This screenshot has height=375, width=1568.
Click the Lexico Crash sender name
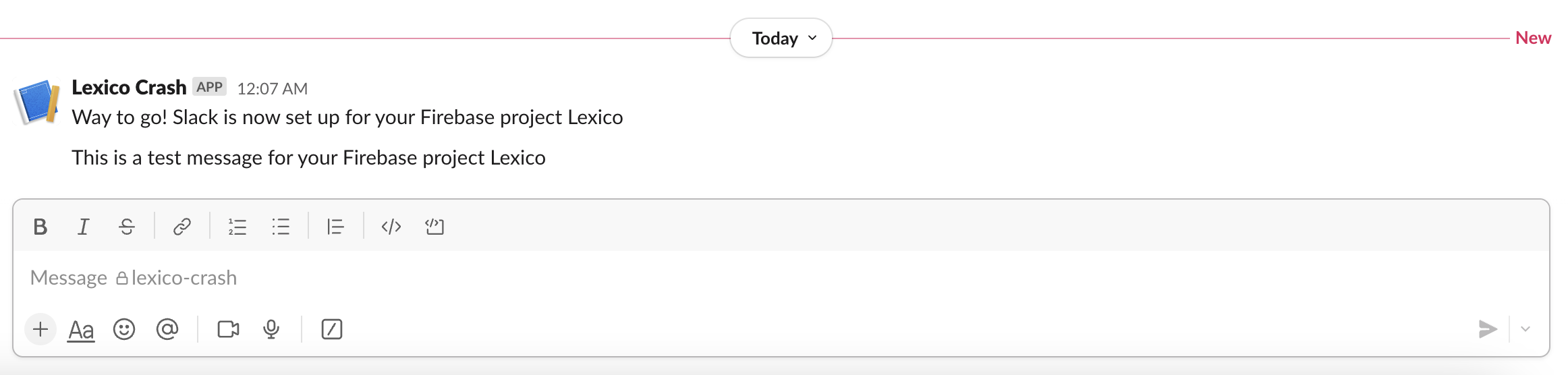point(129,88)
